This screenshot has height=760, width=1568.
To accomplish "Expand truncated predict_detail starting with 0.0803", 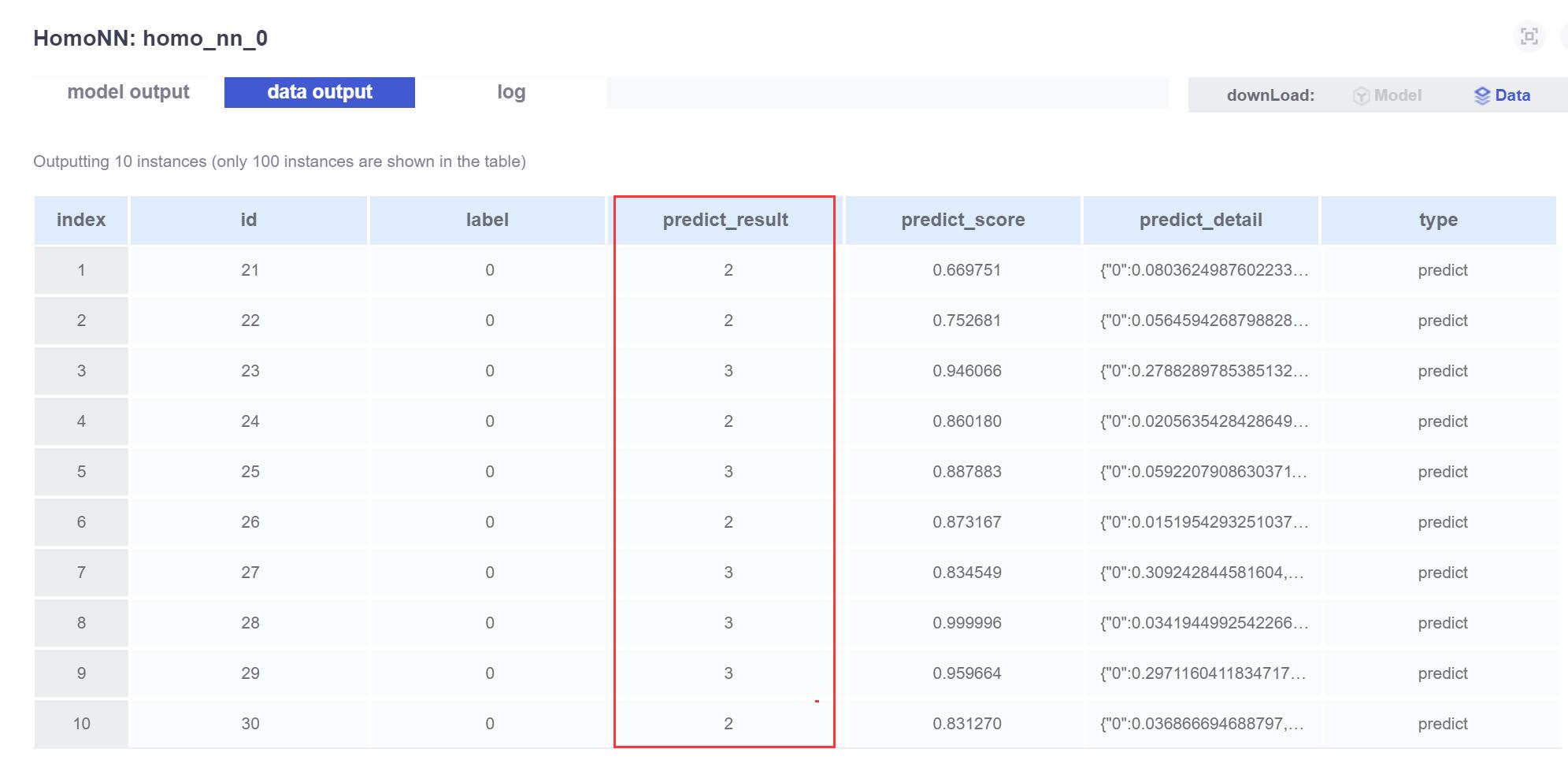I will (1203, 271).
